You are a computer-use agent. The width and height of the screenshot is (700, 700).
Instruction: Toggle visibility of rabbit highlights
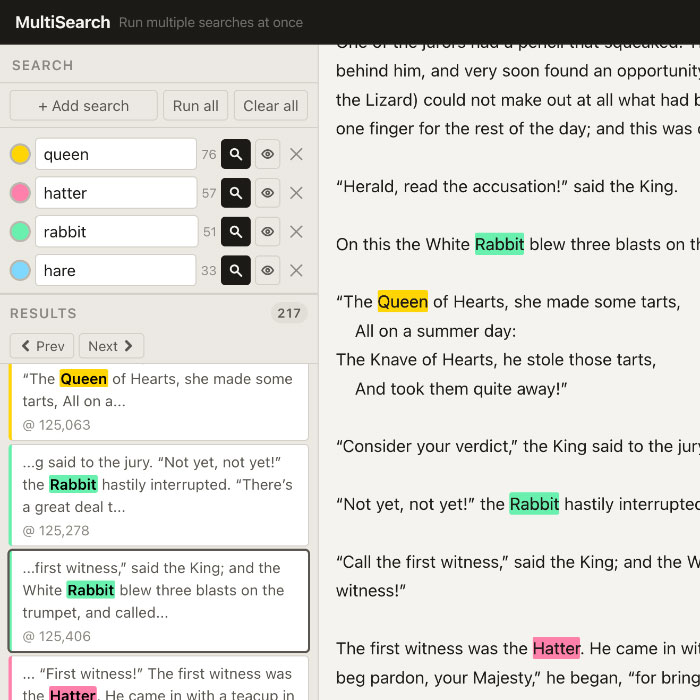tap(267, 232)
